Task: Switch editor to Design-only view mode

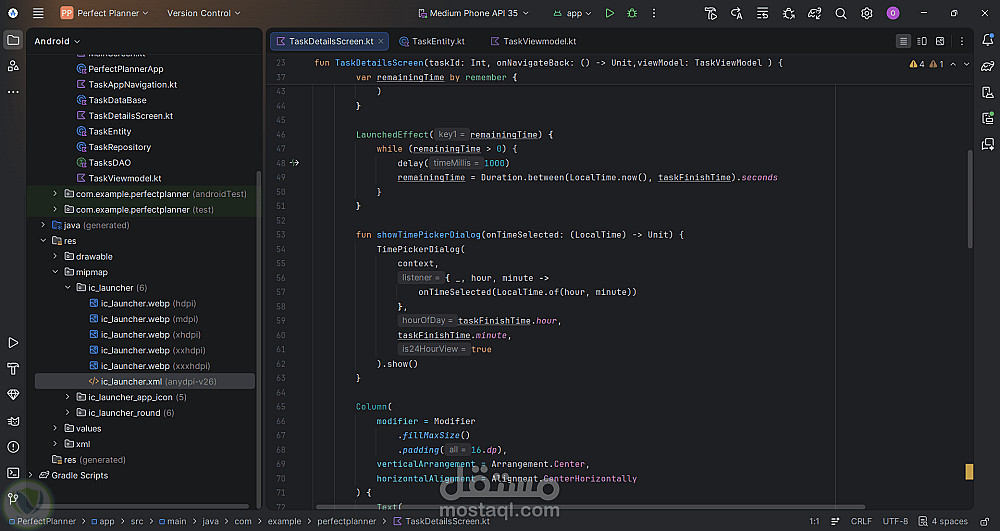Action: pos(939,41)
